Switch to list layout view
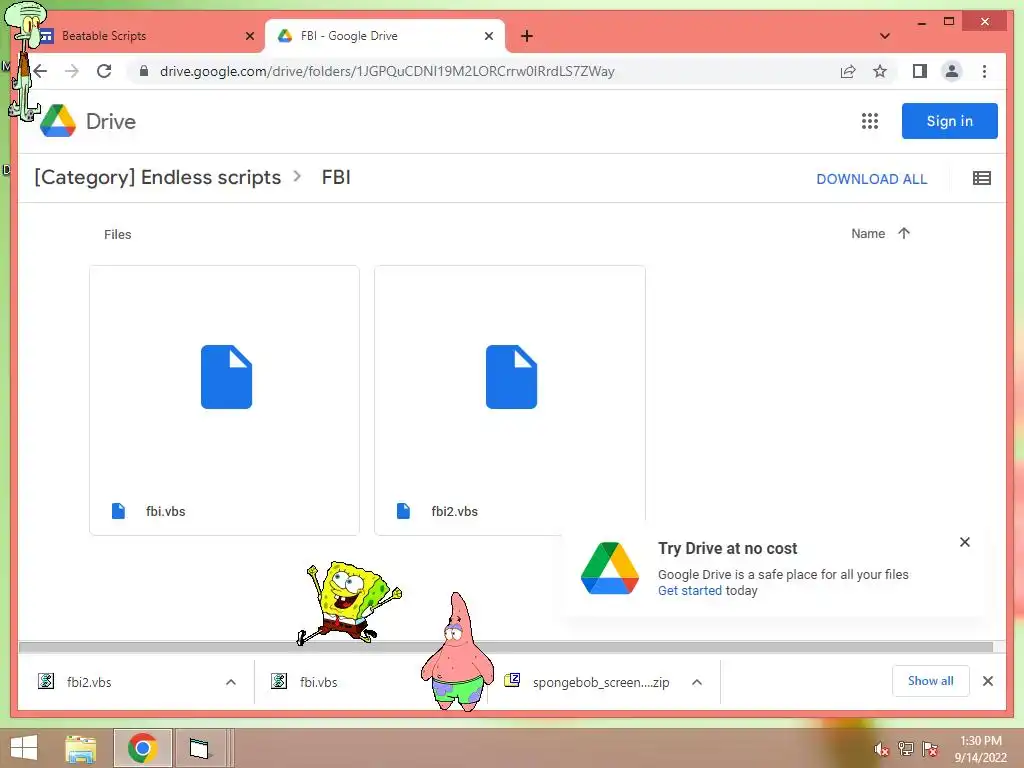The image size is (1024, 768). point(982,178)
